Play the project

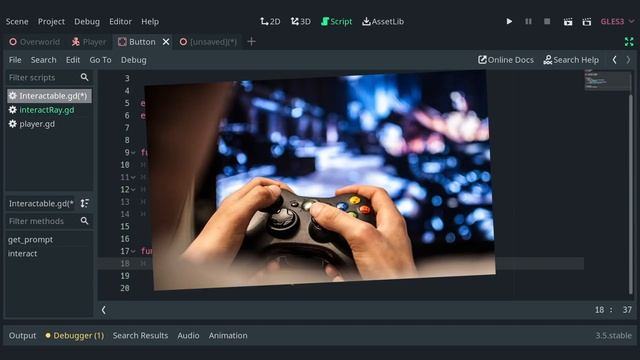click(509, 21)
